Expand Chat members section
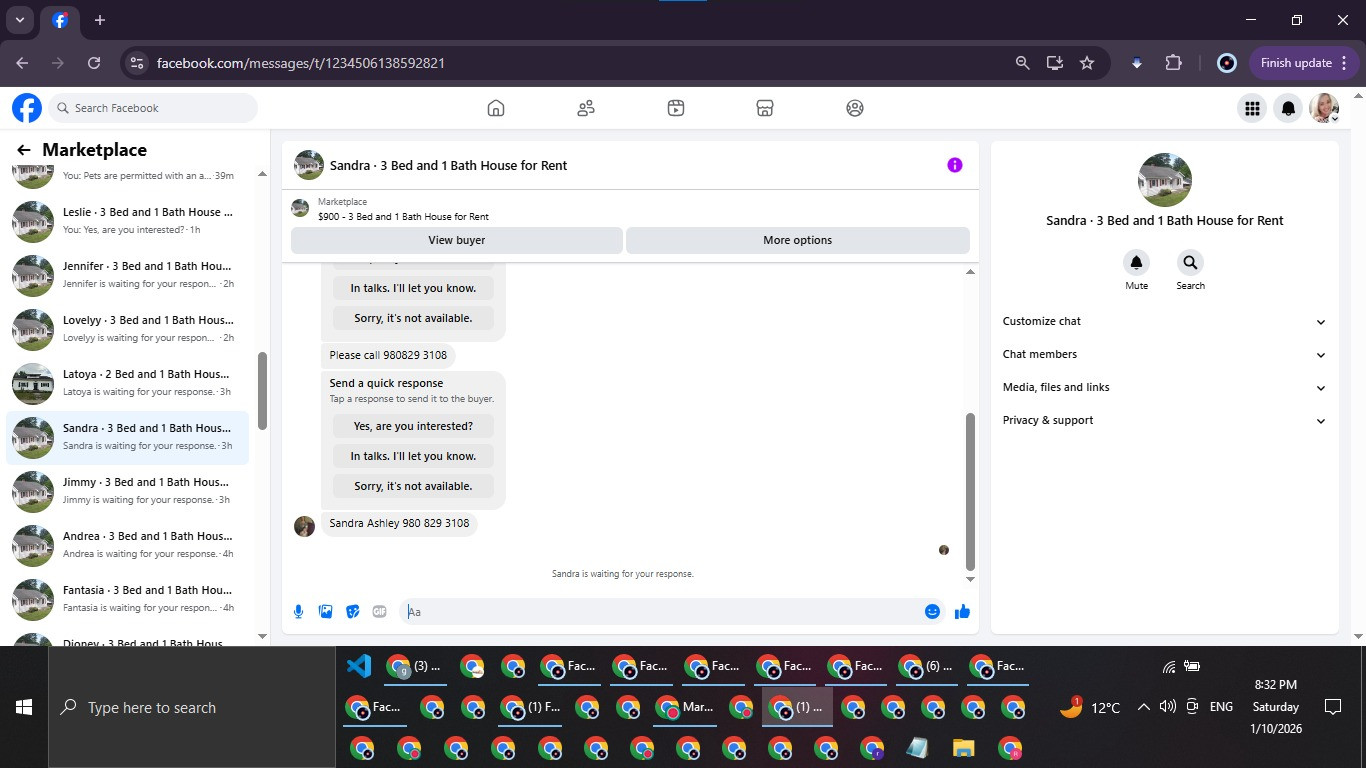Screen dimensions: 1366x768 point(1165,355)
